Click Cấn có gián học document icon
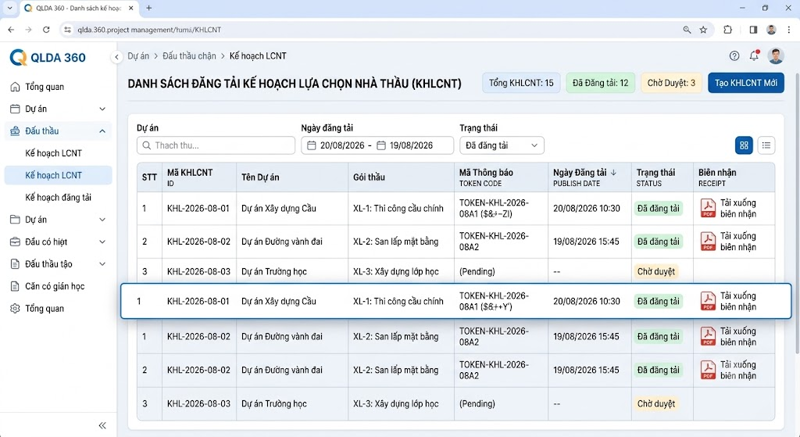This screenshot has height=437, width=800. point(15,286)
